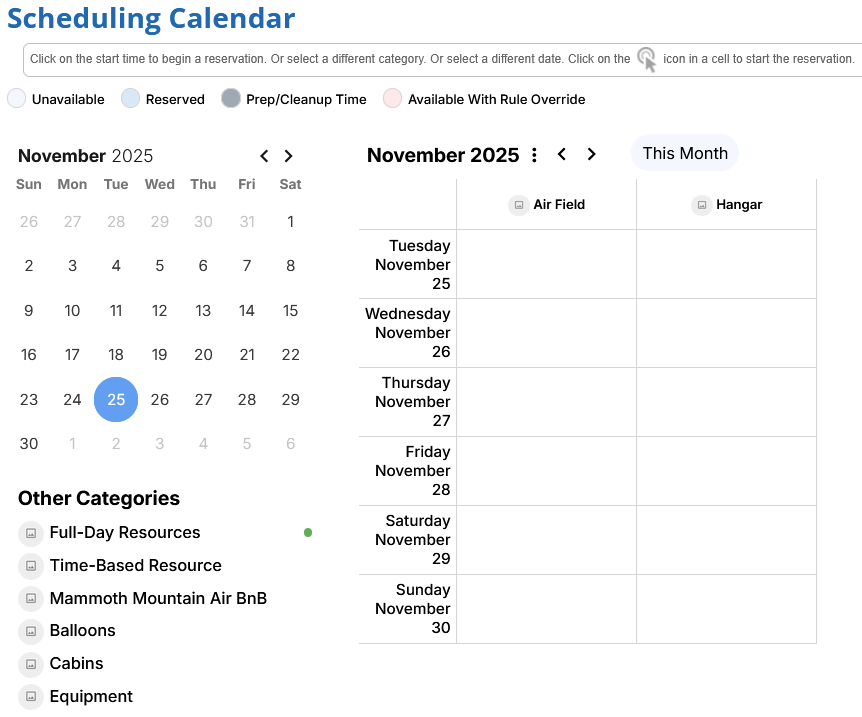Click the Time-Based Resource category icon
The width and height of the screenshot is (862, 717).
click(31, 566)
